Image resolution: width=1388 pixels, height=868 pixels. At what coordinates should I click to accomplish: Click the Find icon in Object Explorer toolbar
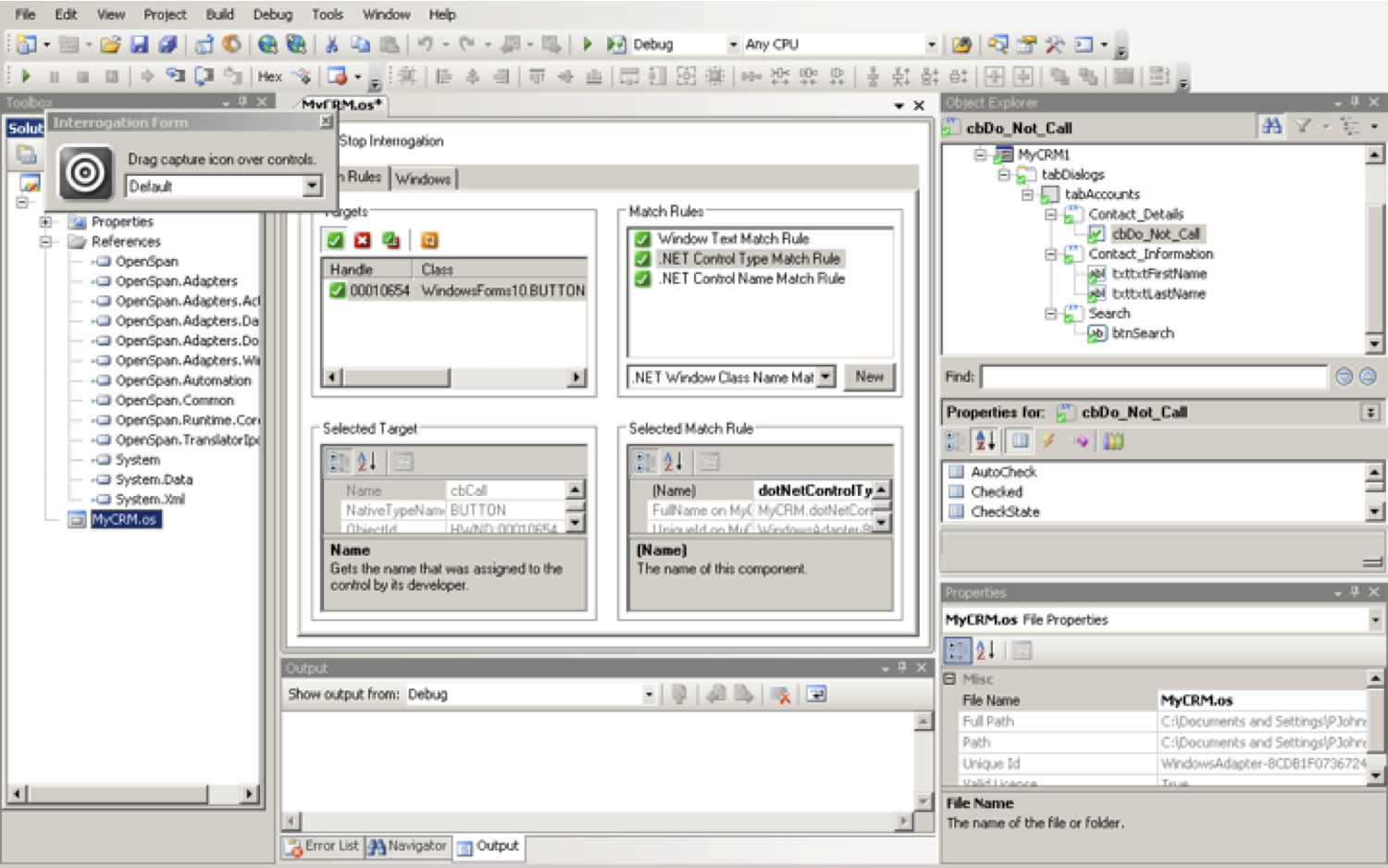click(1271, 128)
